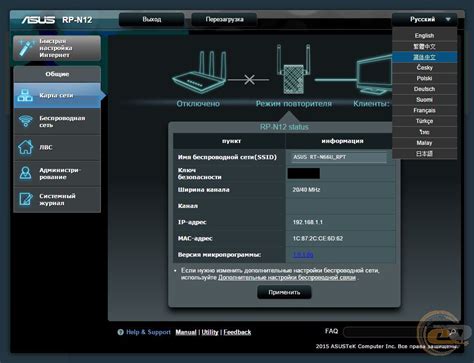Click the Применить apply button
The image size is (474, 363).
click(x=284, y=292)
